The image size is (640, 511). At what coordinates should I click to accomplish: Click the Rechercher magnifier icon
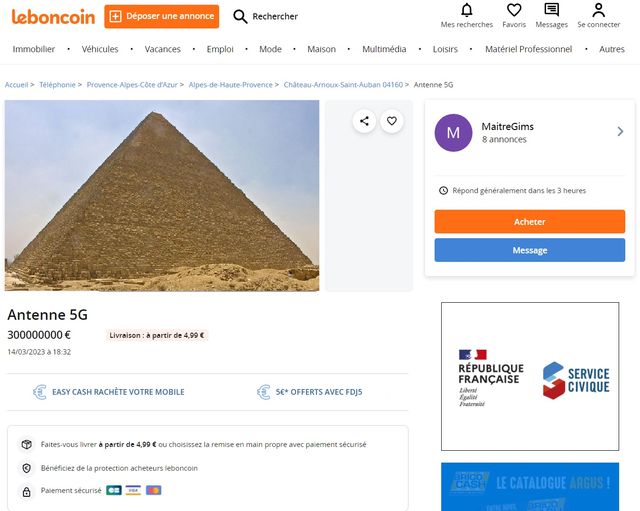(x=240, y=16)
